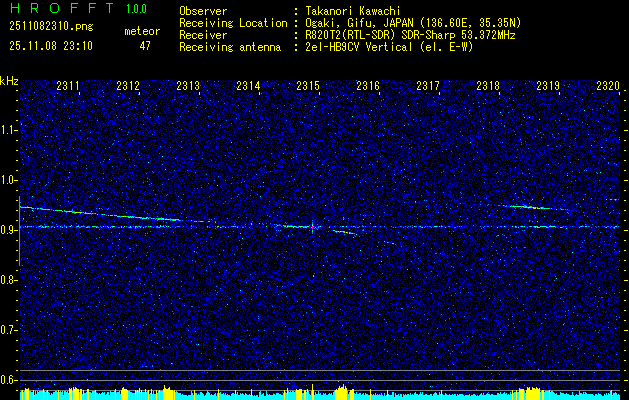Click the 2318 time axis marker

(x=488, y=85)
